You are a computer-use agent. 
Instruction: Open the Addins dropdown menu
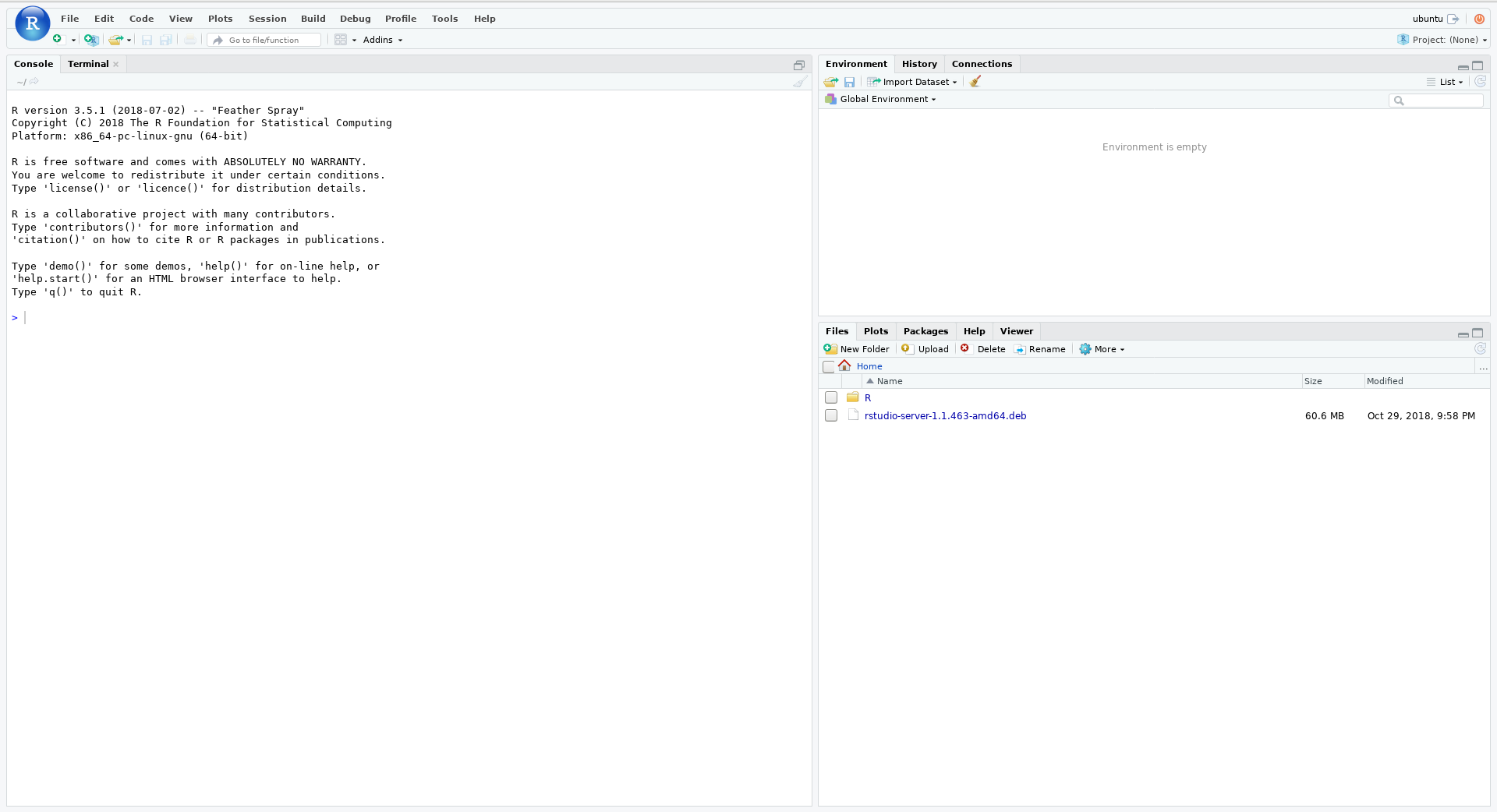click(x=382, y=40)
